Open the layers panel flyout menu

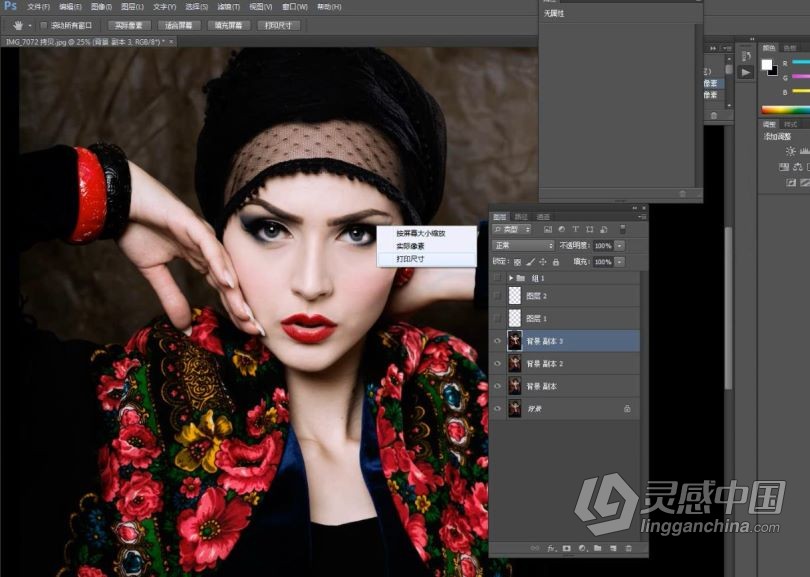tap(642, 217)
